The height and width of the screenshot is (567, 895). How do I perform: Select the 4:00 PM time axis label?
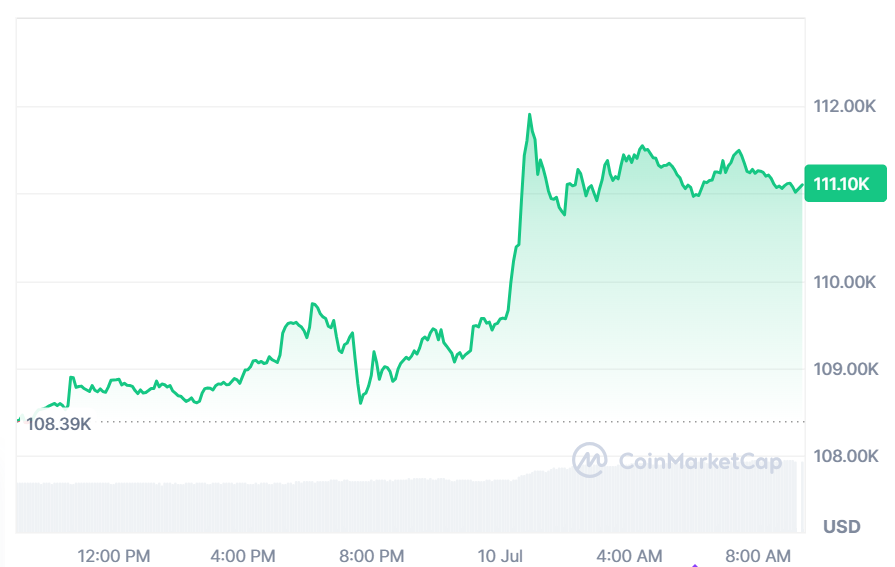click(x=243, y=556)
